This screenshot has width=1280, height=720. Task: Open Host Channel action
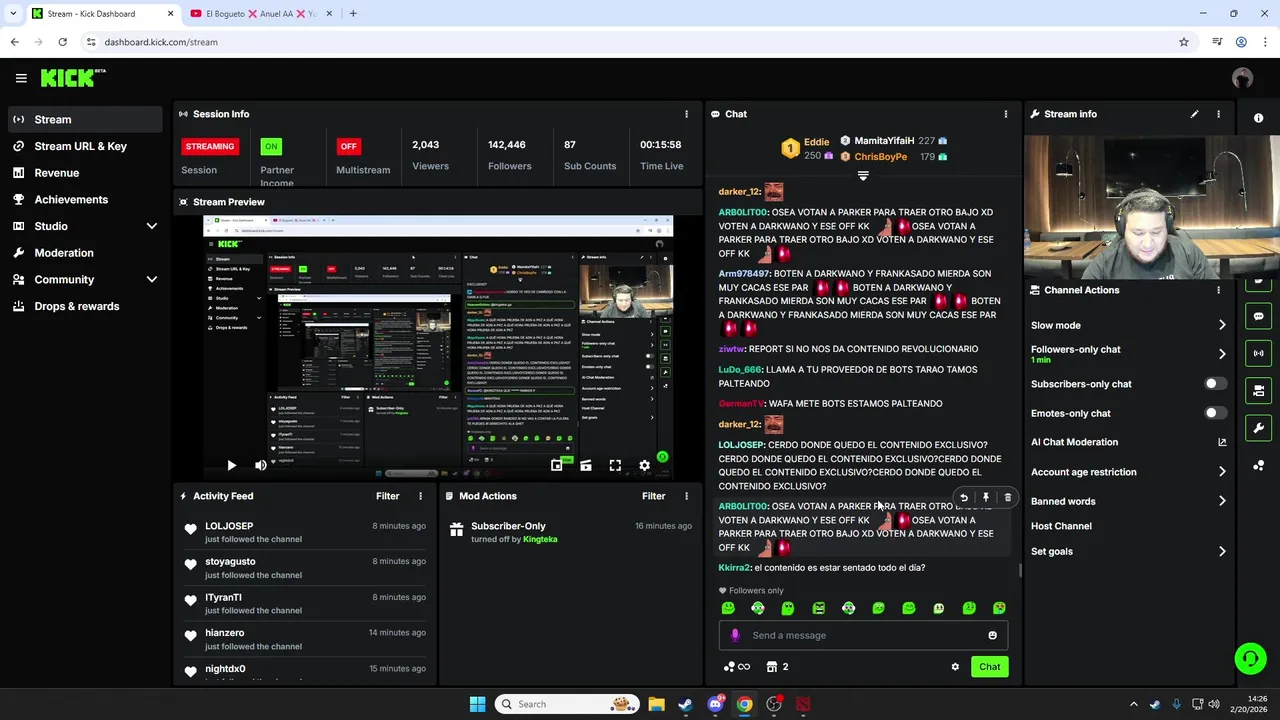click(1061, 526)
